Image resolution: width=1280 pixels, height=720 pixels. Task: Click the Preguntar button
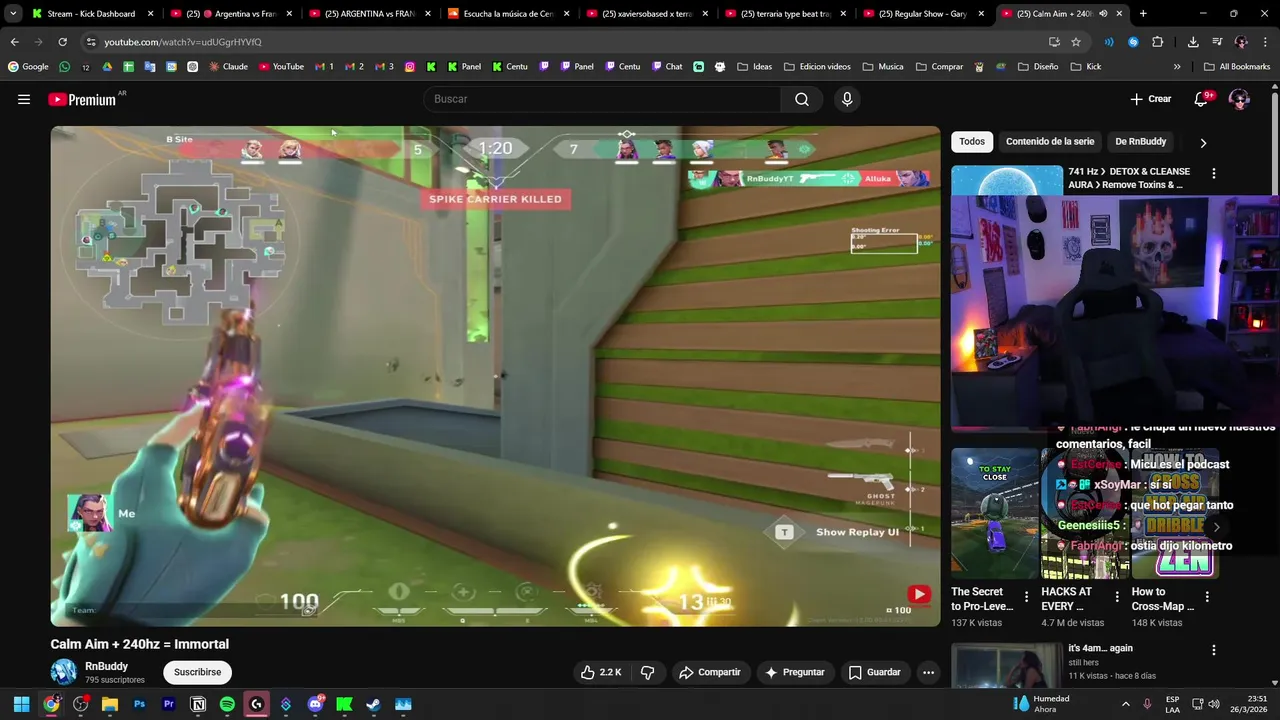click(x=795, y=672)
